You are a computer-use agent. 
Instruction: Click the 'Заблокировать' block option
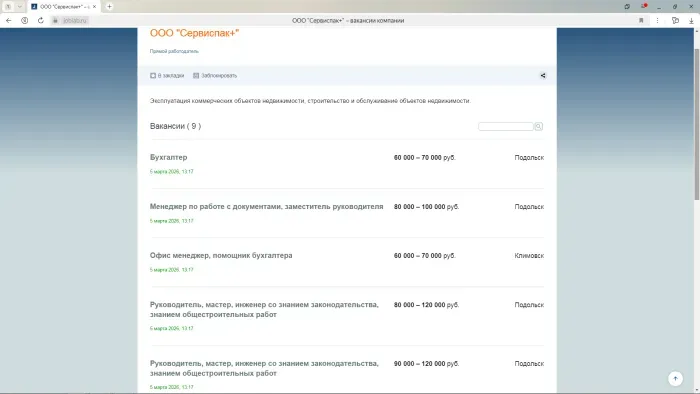pyautogui.click(x=215, y=75)
